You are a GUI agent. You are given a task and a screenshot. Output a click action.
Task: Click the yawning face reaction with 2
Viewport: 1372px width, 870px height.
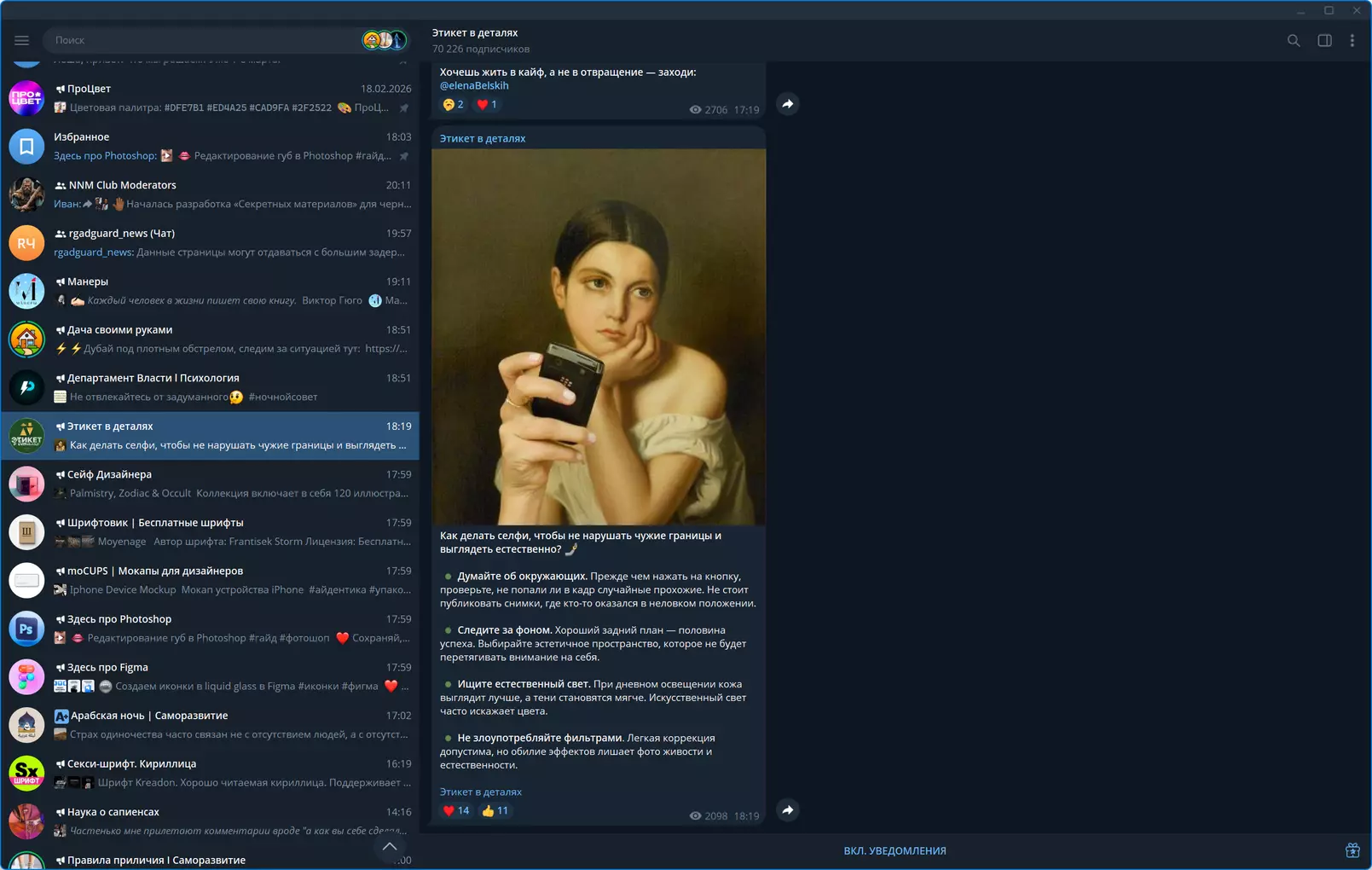pyautogui.click(x=454, y=105)
